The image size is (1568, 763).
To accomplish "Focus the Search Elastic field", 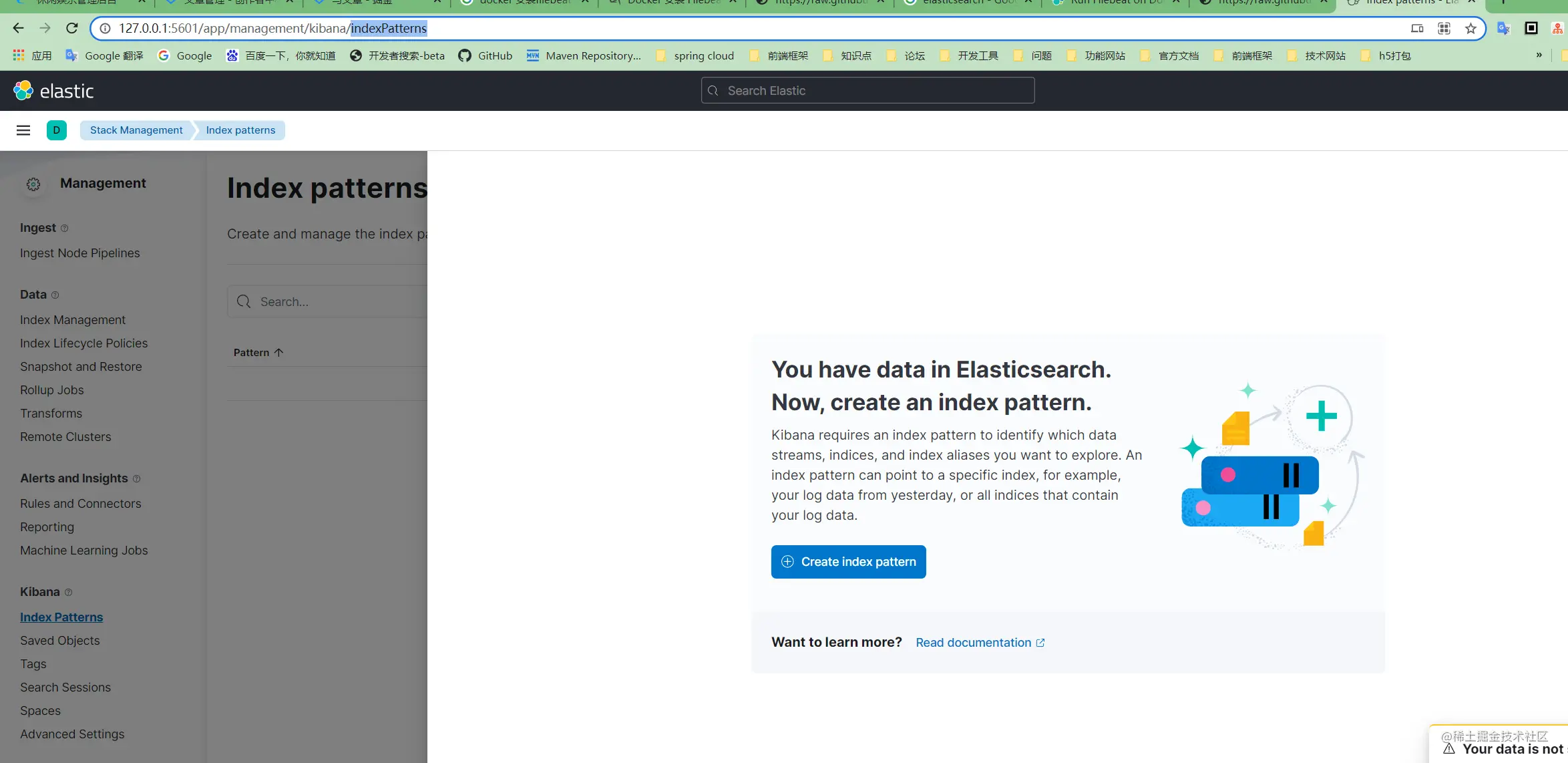I will pos(868,90).
